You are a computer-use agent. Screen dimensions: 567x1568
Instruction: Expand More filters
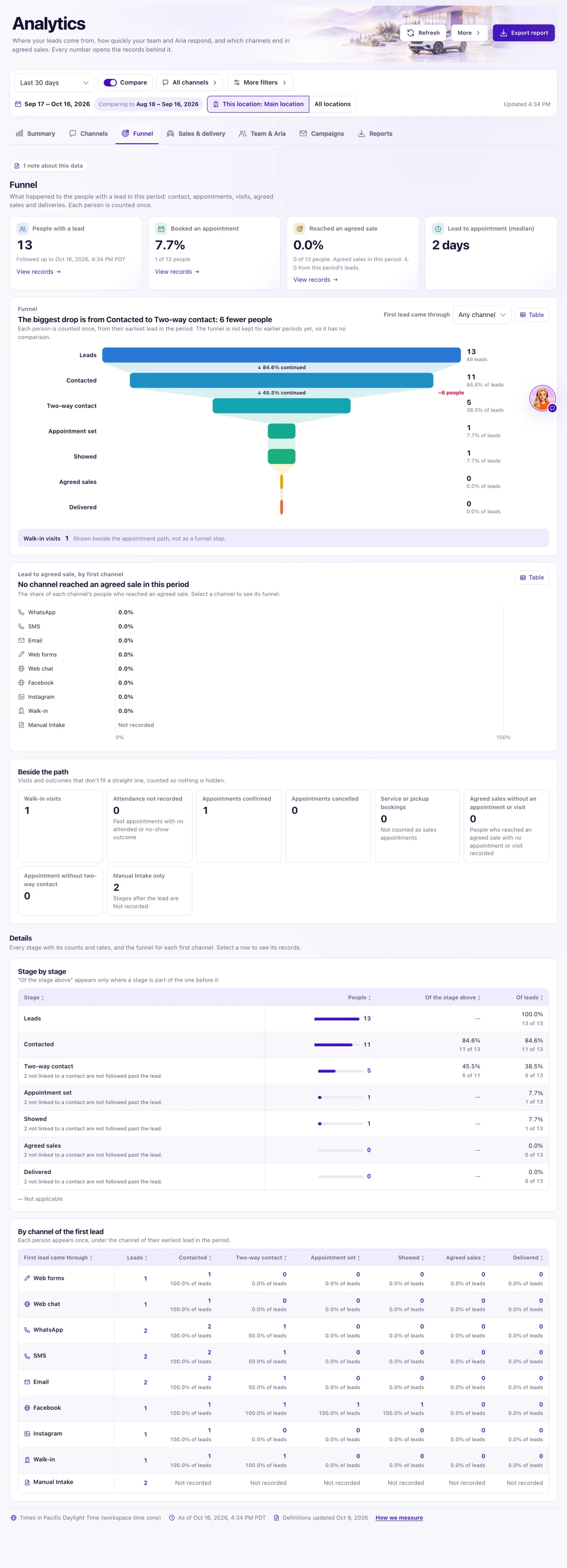coord(260,83)
